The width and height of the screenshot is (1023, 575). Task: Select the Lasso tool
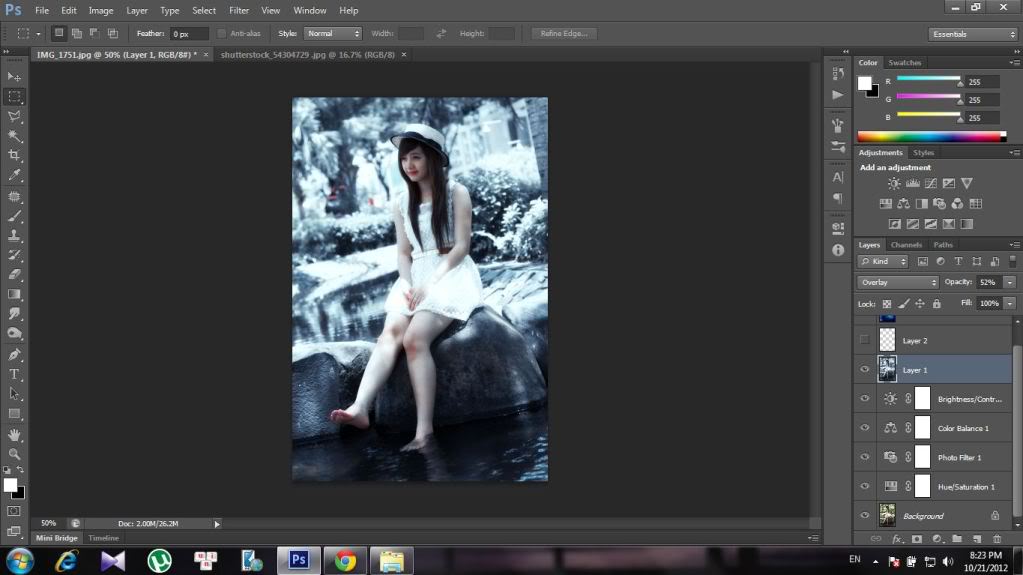click(x=14, y=116)
